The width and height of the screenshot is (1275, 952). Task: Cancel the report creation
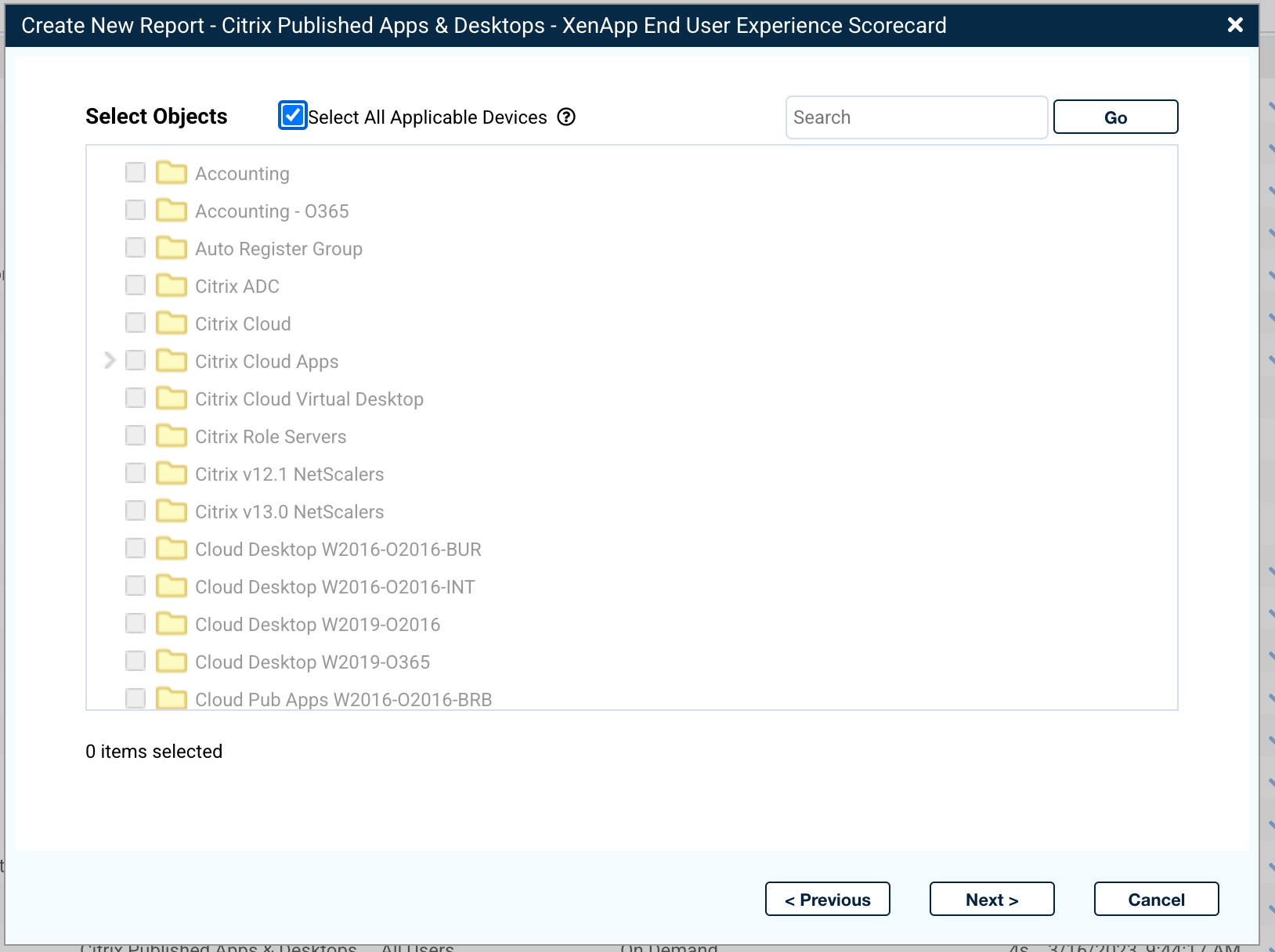[1157, 899]
